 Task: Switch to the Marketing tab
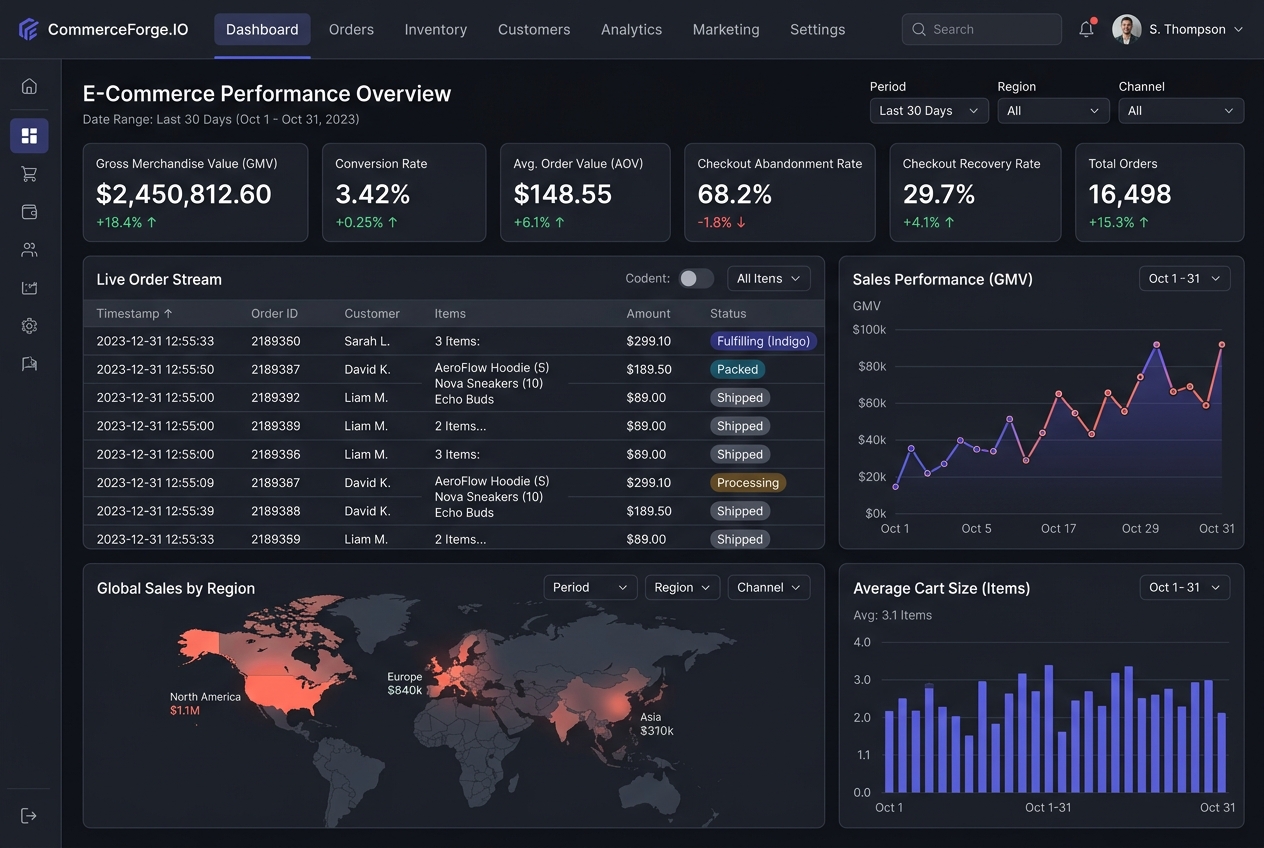point(726,29)
